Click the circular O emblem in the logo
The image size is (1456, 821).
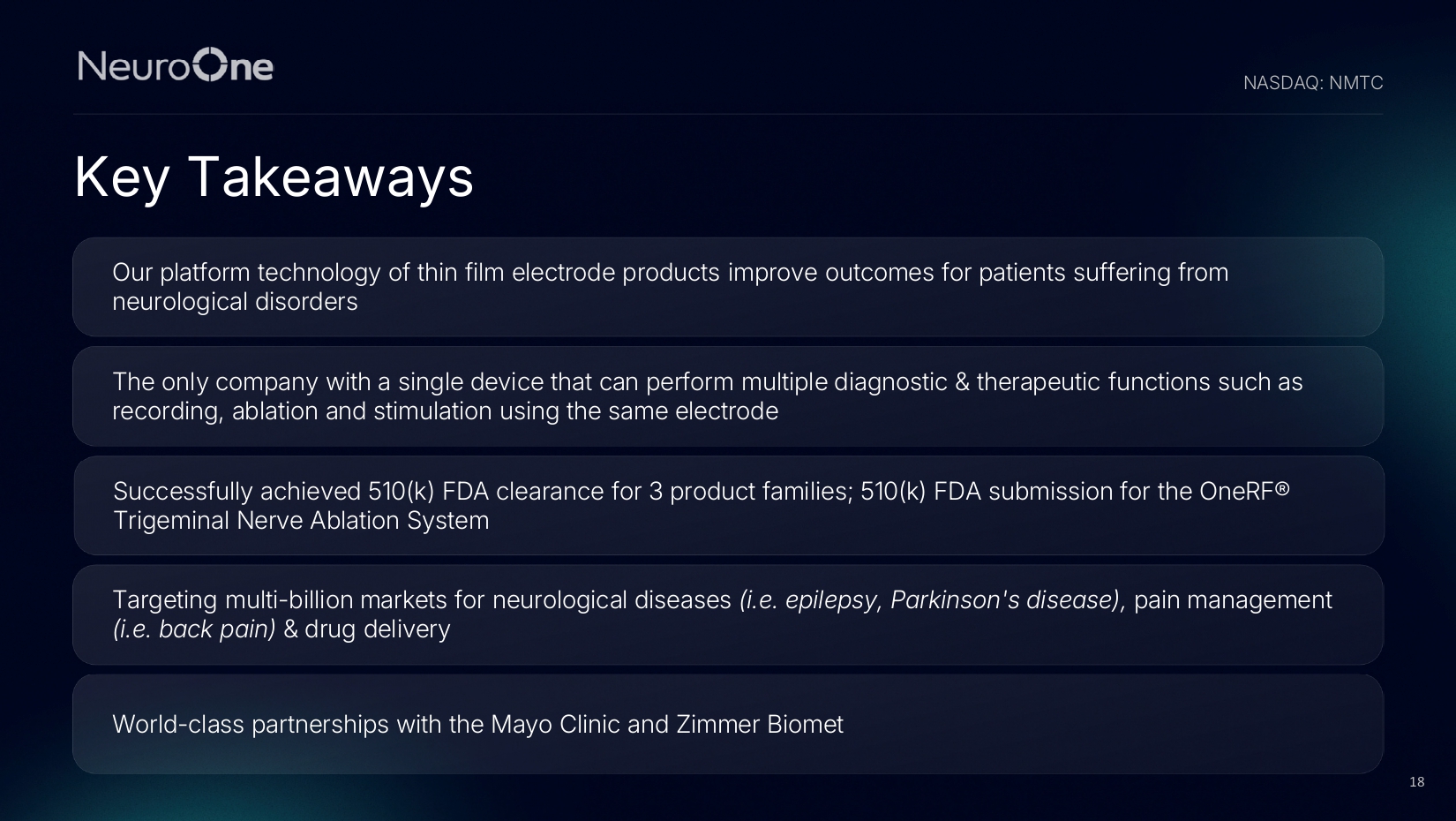point(211,65)
